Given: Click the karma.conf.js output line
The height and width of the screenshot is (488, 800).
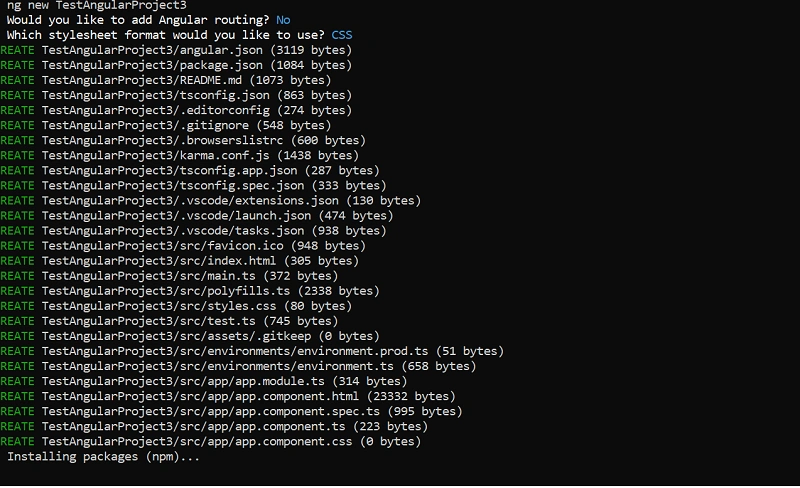Looking at the screenshot, I should (180, 156).
